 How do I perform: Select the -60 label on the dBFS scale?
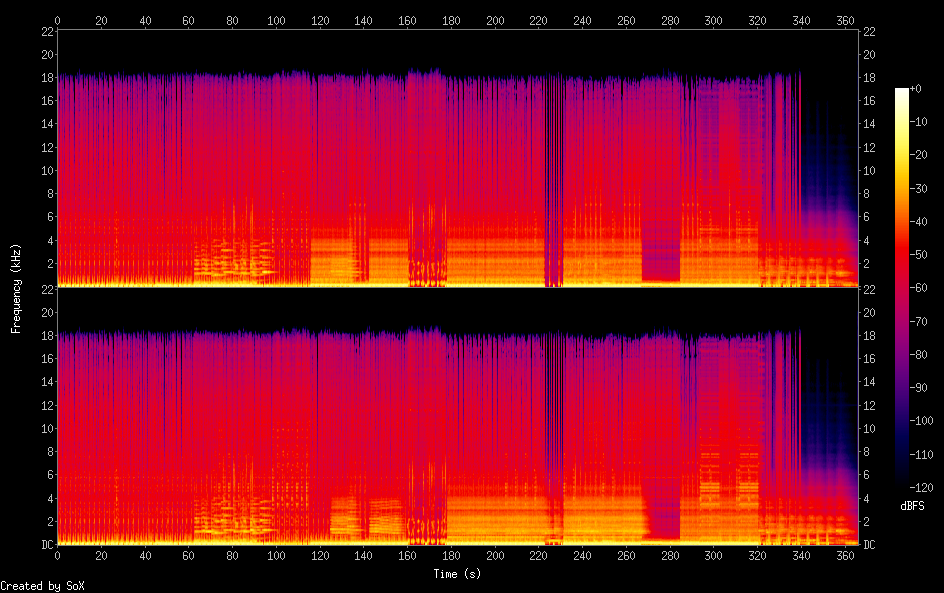[925, 288]
